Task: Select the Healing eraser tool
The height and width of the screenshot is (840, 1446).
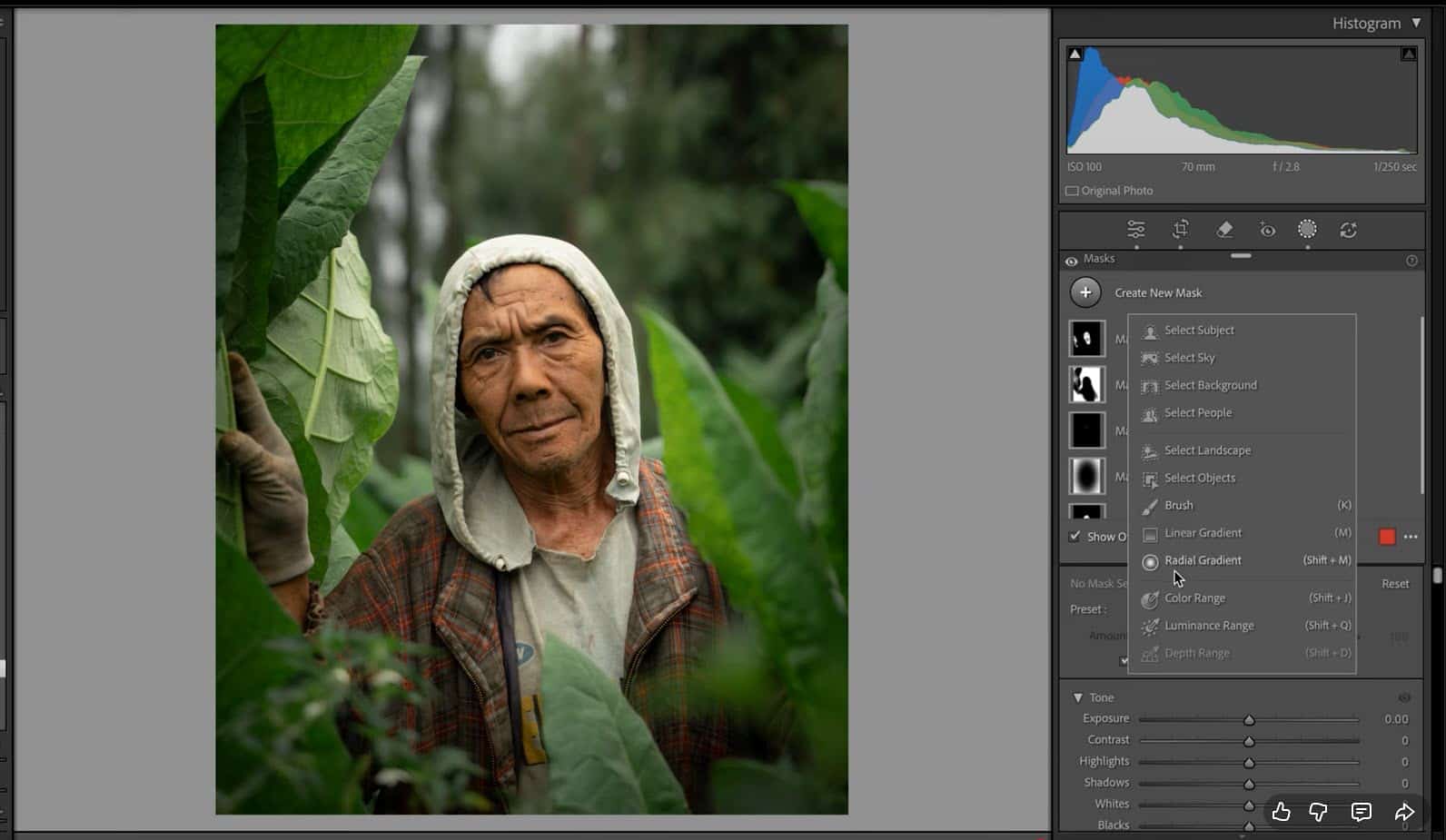Action: tap(1224, 230)
